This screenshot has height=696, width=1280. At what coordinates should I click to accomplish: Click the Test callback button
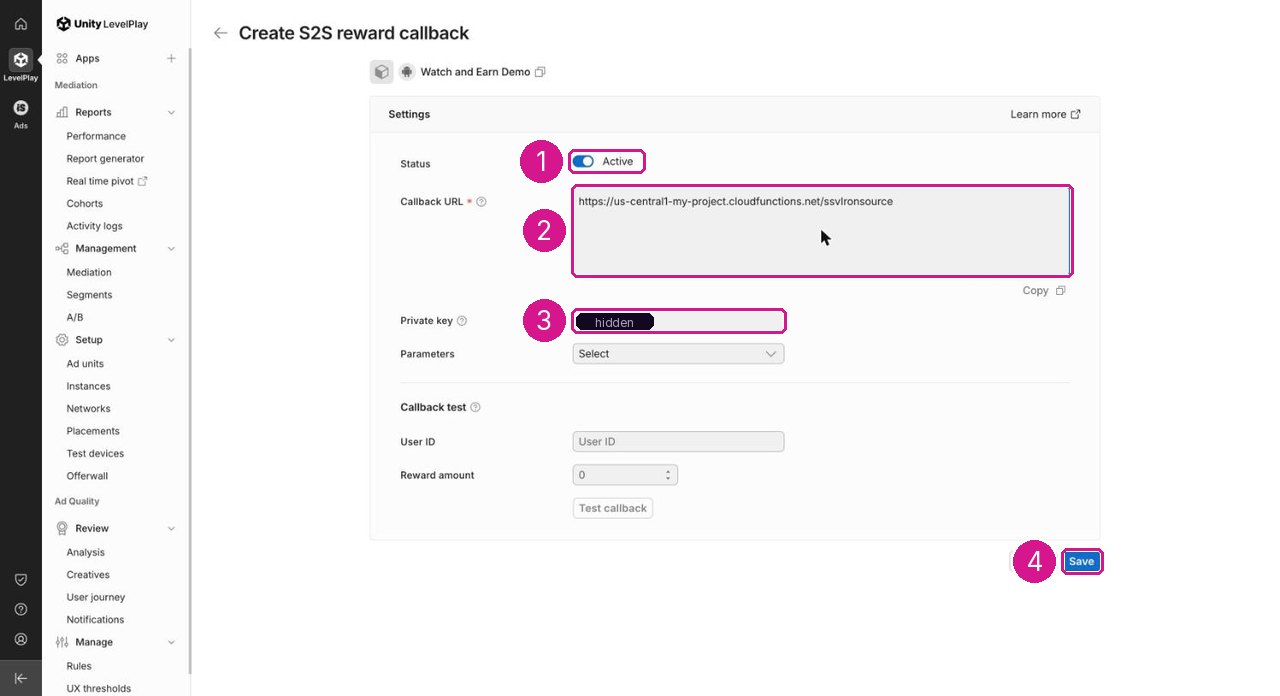613,508
